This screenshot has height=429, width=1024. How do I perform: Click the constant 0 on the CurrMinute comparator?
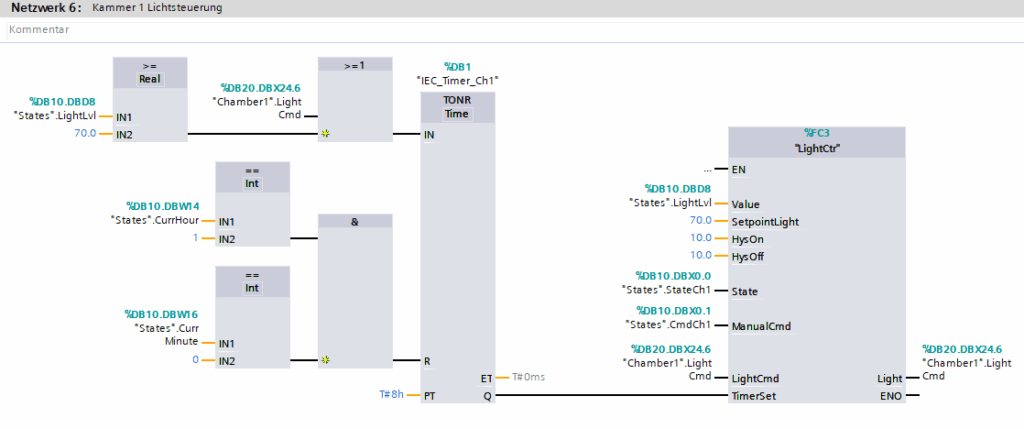[194, 360]
